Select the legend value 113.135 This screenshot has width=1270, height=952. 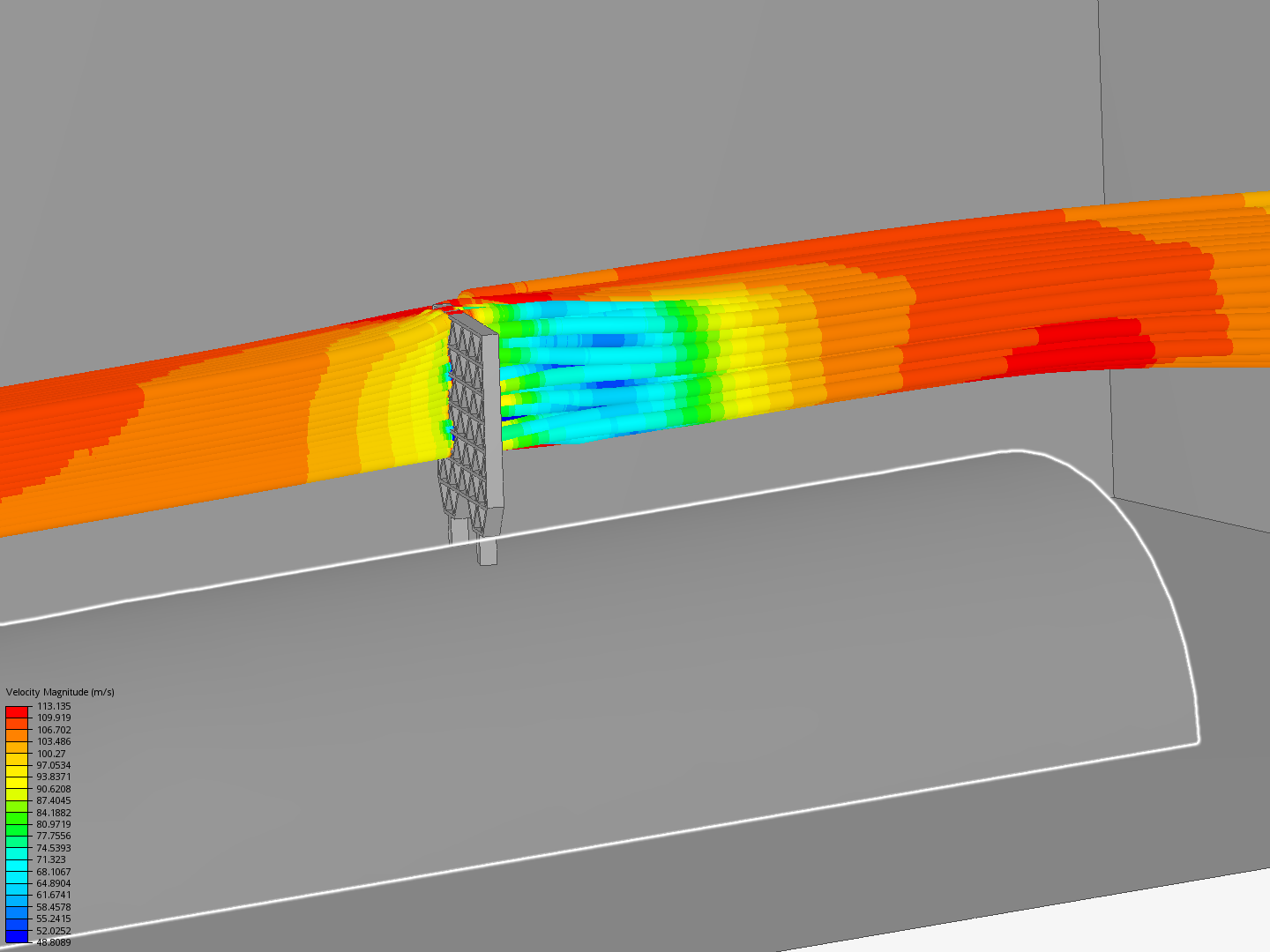click(x=54, y=706)
